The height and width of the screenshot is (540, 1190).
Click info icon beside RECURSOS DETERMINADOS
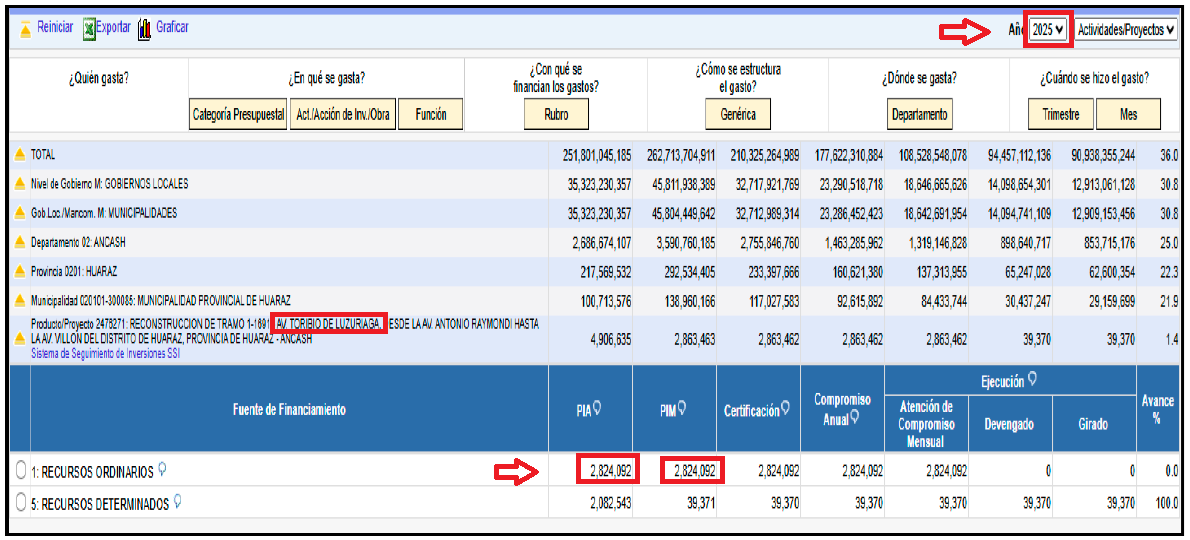point(178,501)
